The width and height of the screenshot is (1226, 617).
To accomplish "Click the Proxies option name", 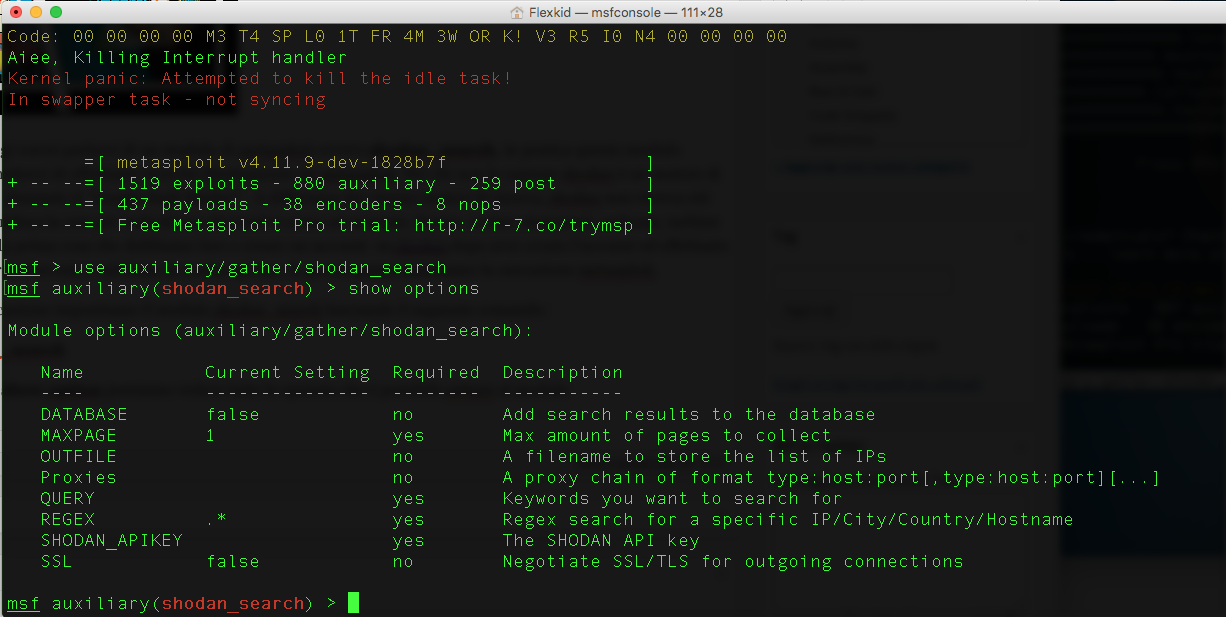I will point(78,477).
